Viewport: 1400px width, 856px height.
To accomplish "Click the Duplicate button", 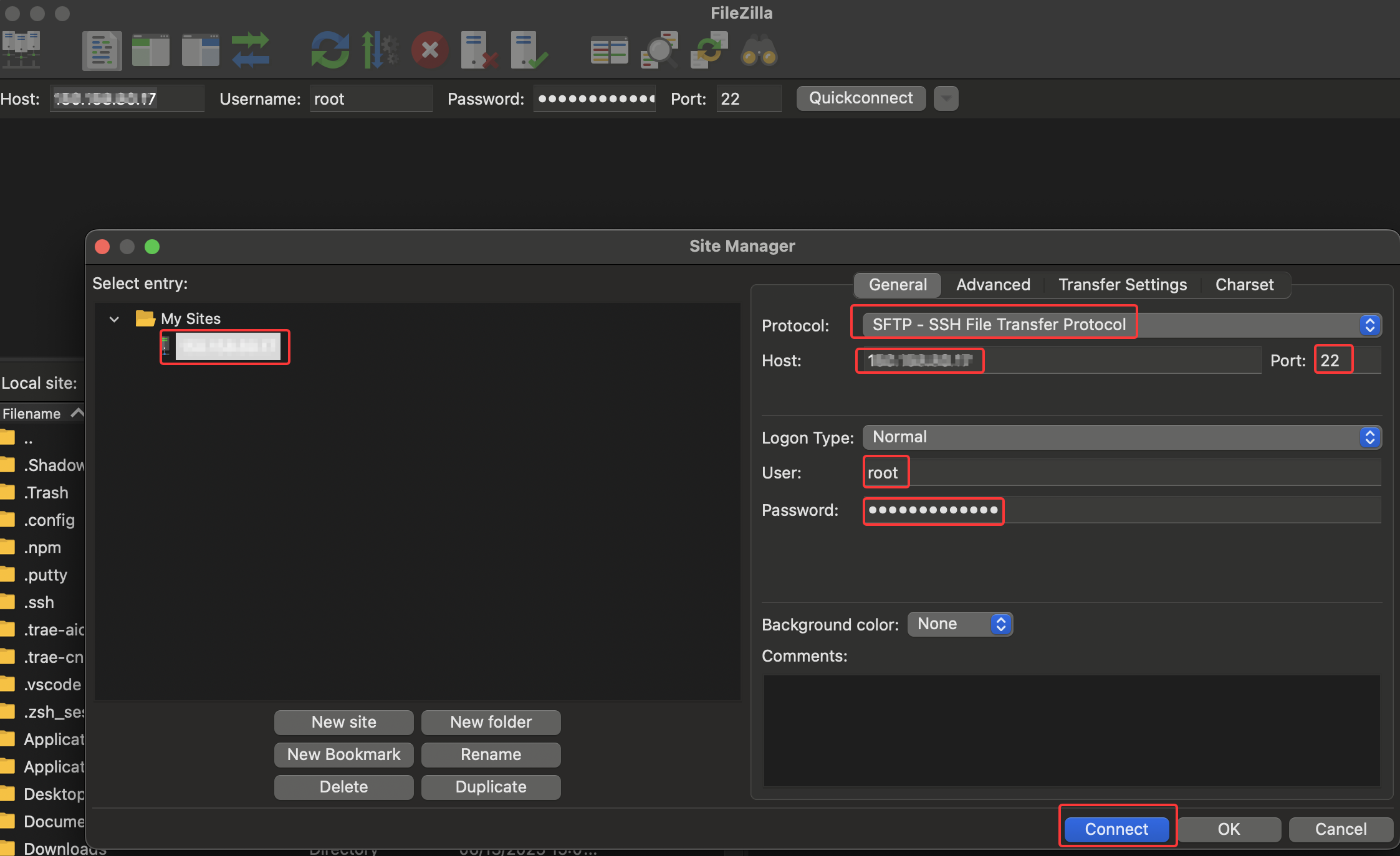I will click(491, 787).
